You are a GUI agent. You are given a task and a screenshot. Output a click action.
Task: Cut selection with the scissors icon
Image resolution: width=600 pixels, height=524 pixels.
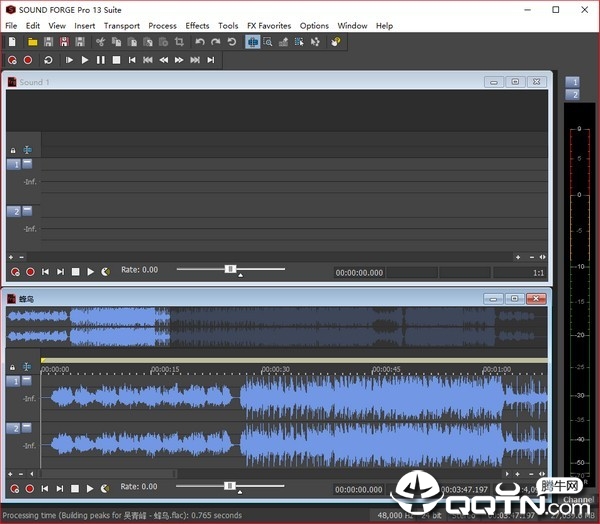pyautogui.click(x=101, y=42)
